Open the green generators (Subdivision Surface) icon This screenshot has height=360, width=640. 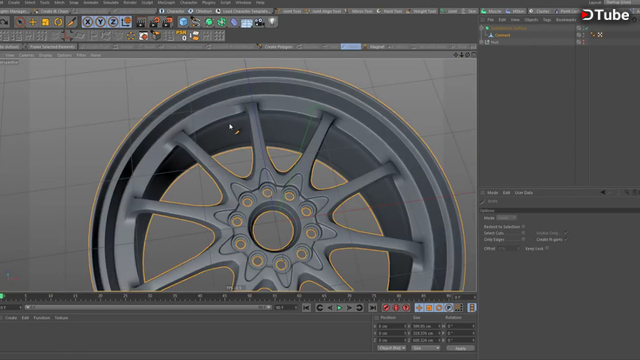tap(209, 22)
